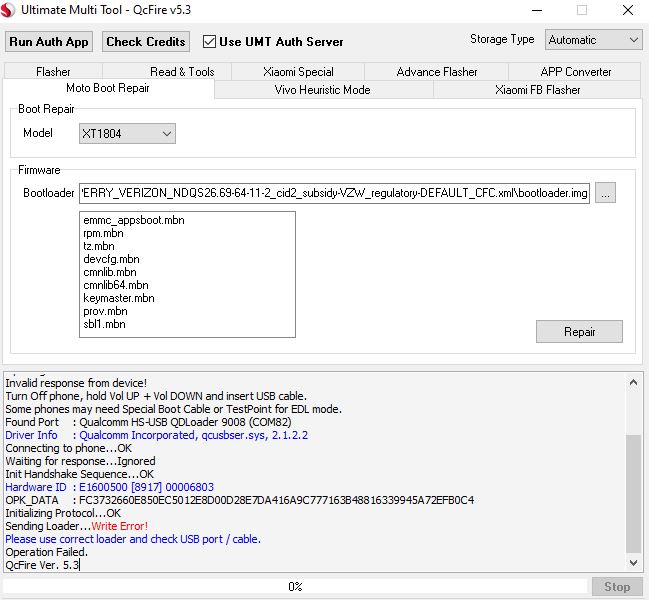
Task: Click the log scrollbar thumb
Action: pyautogui.click(x=633, y=493)
